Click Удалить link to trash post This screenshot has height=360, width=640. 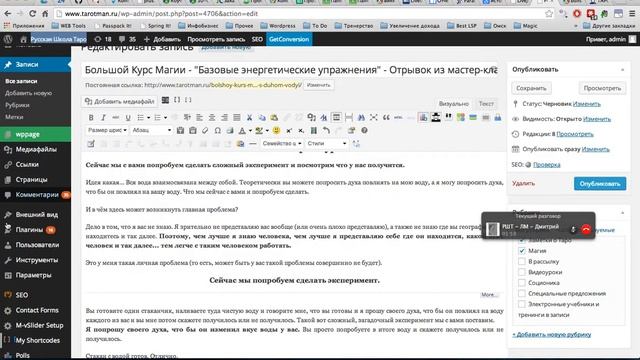523,184
